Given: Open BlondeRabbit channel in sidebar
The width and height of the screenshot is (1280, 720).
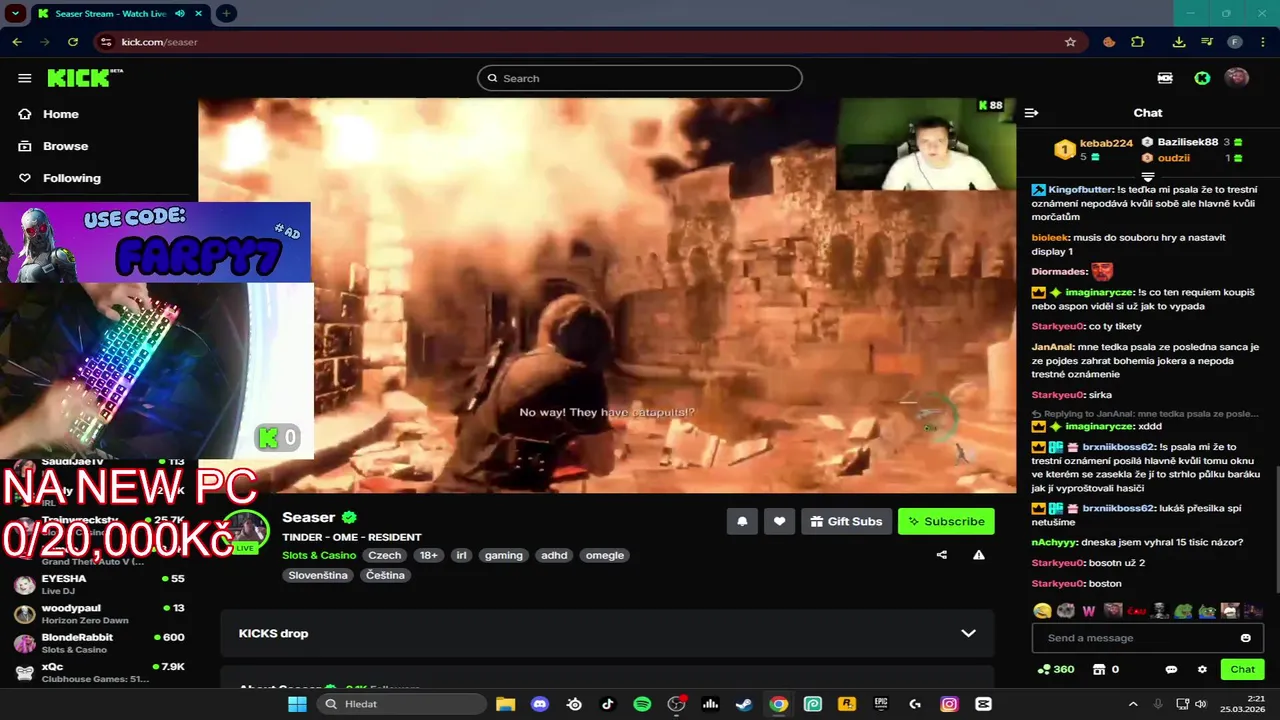Looking at the screenshot, I should point(98,643).
